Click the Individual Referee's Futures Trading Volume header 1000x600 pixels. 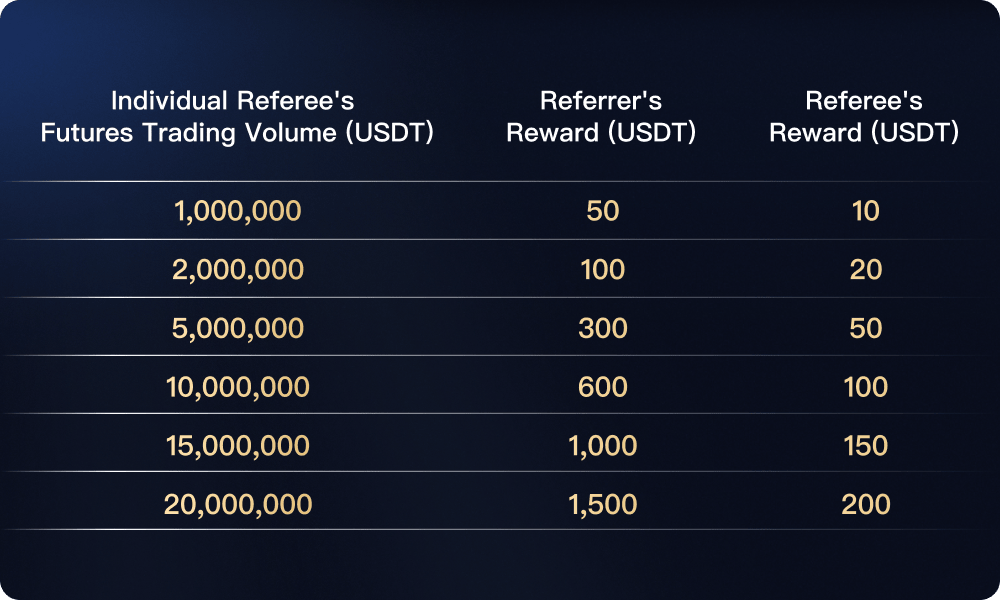(x=237, y=117)
